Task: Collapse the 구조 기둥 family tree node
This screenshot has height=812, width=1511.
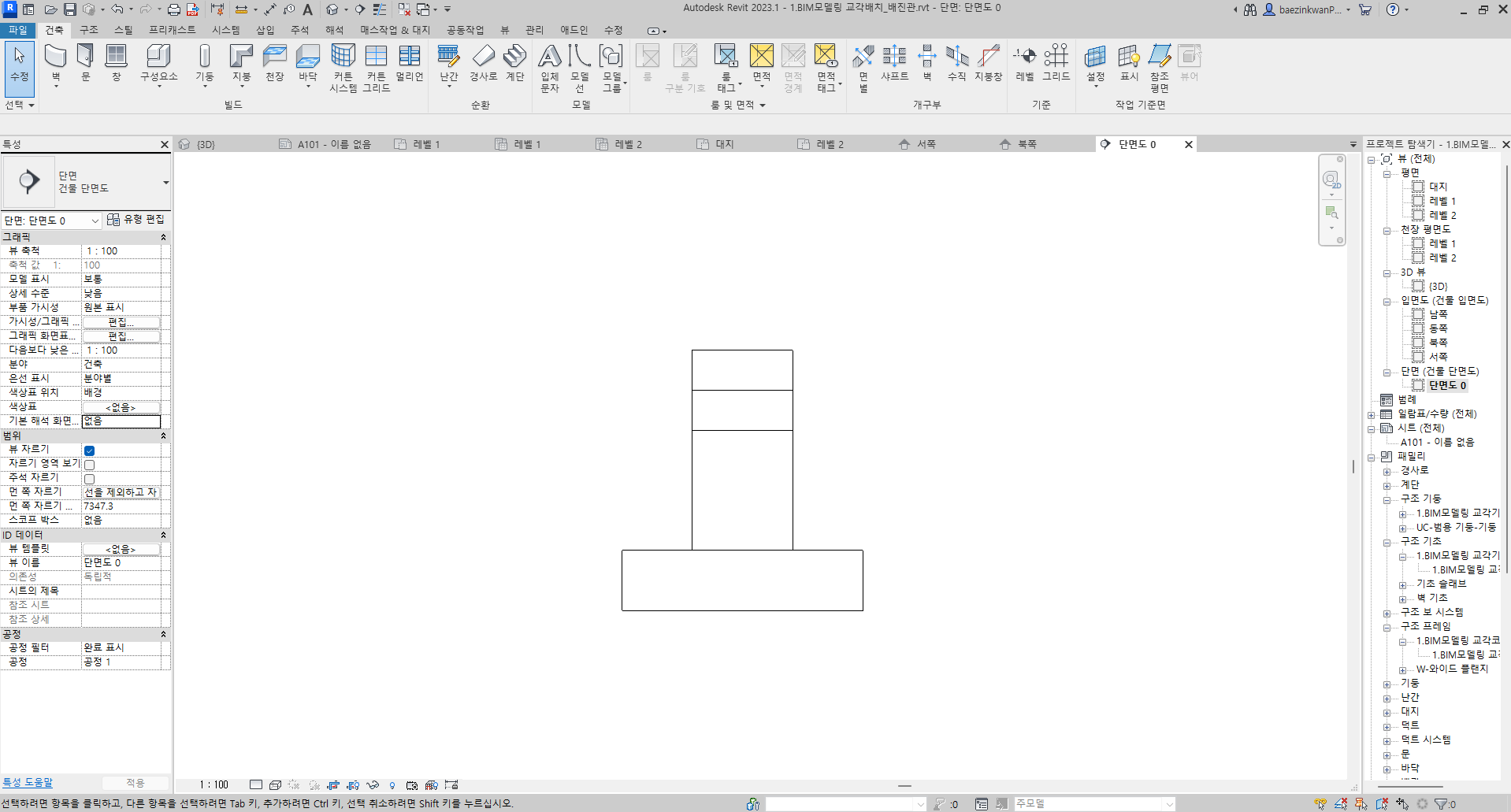Action: tap(1387, 499)
